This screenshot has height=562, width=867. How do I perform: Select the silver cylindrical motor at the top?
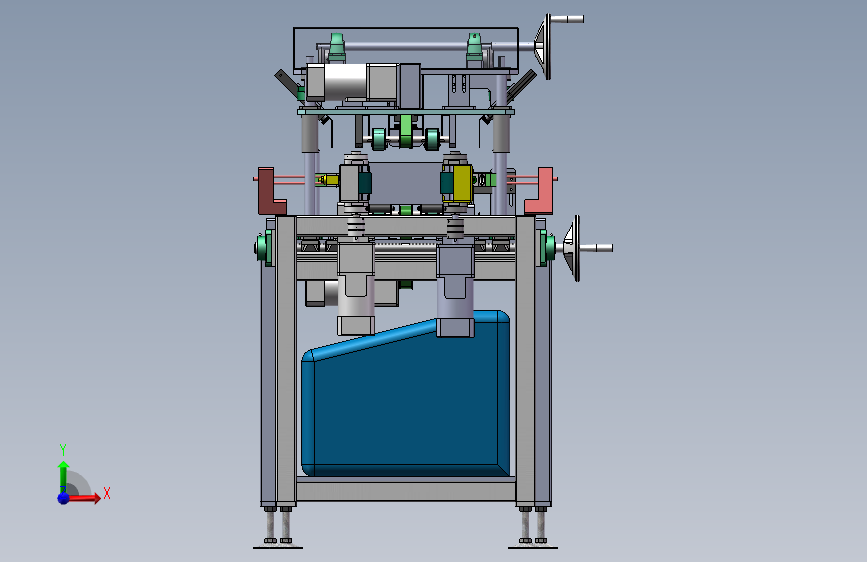pyautogui.click(x=345, y=82)
